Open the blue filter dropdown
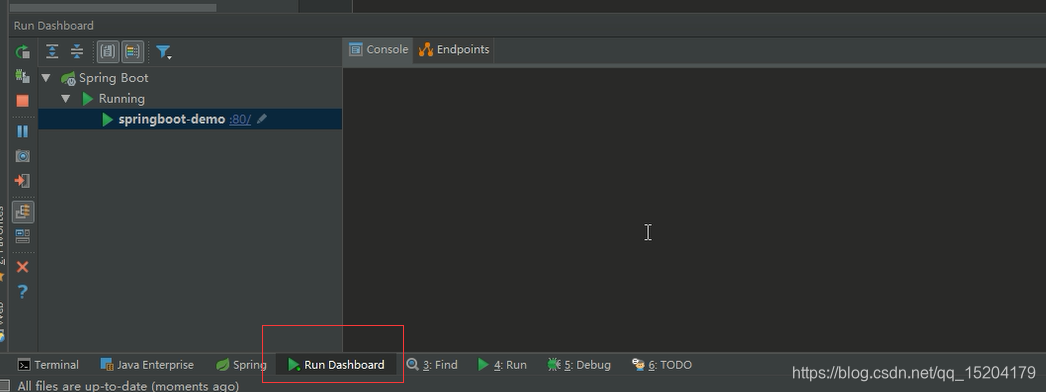1046x392 pixels. pos(163,52)
